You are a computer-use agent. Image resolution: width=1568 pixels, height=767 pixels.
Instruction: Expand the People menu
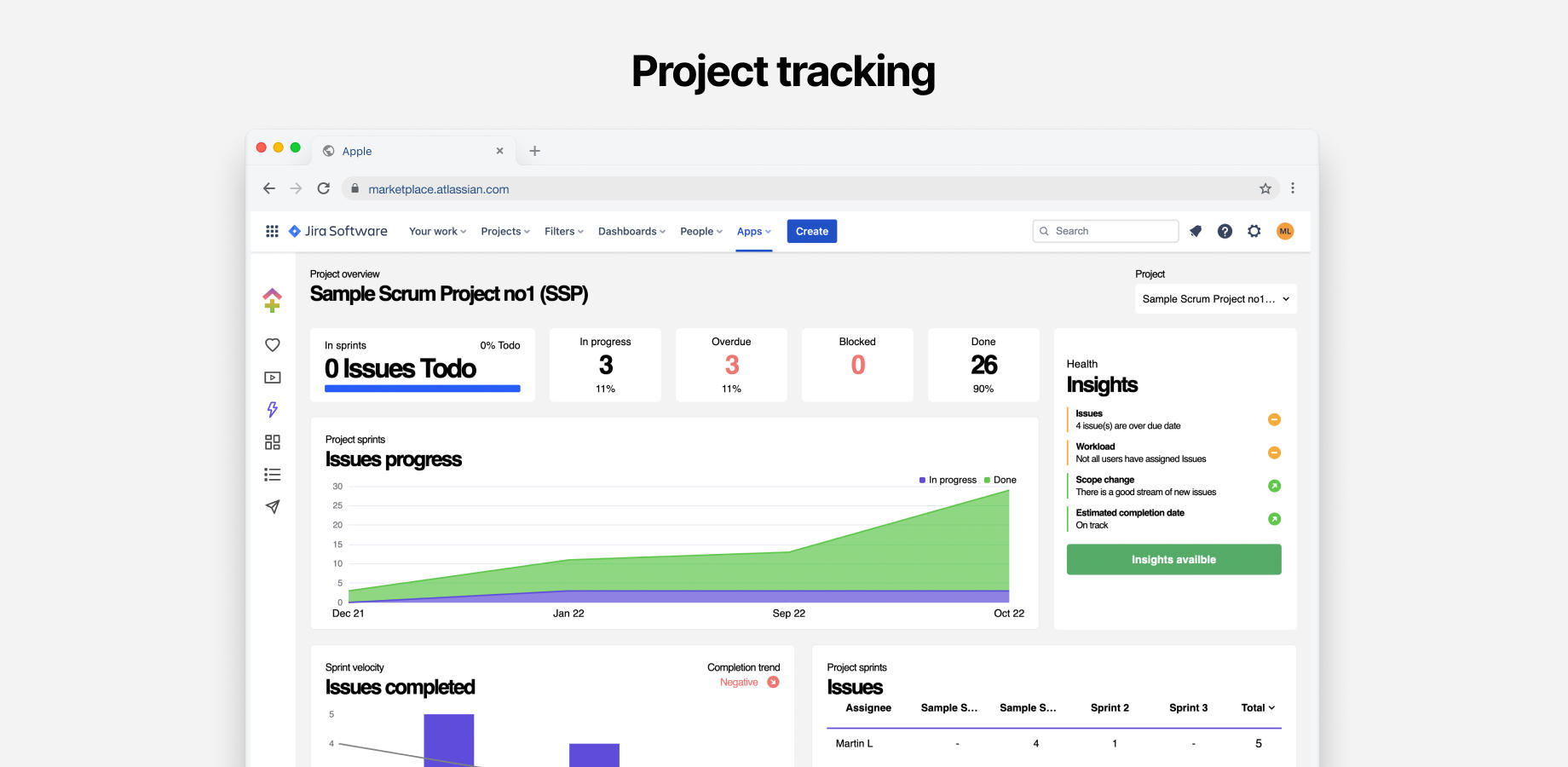[x=701, y=231]
